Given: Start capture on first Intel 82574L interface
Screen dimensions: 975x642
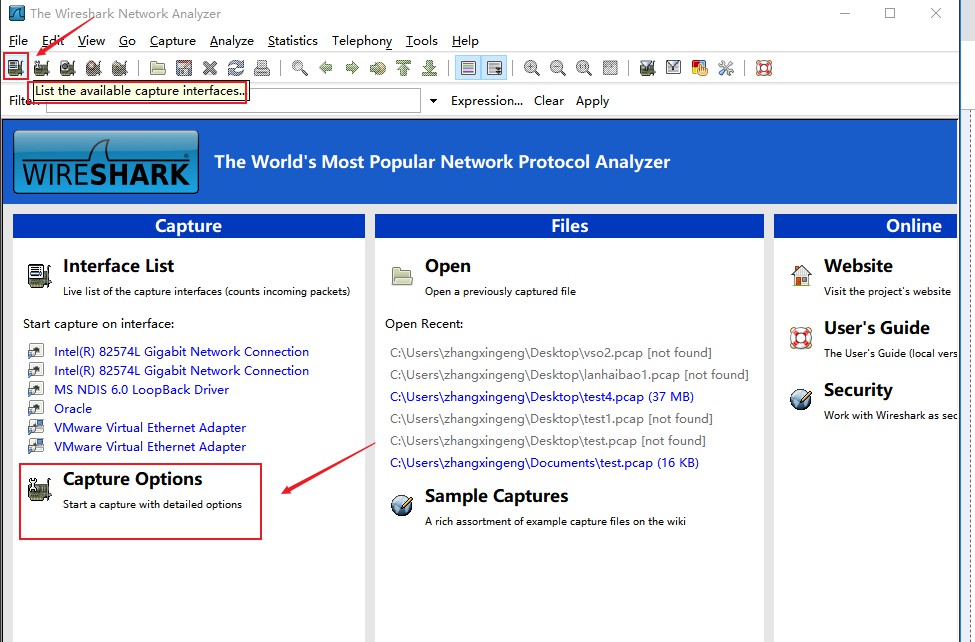Looking at the screenshot, I should click(x=181, y=351).
